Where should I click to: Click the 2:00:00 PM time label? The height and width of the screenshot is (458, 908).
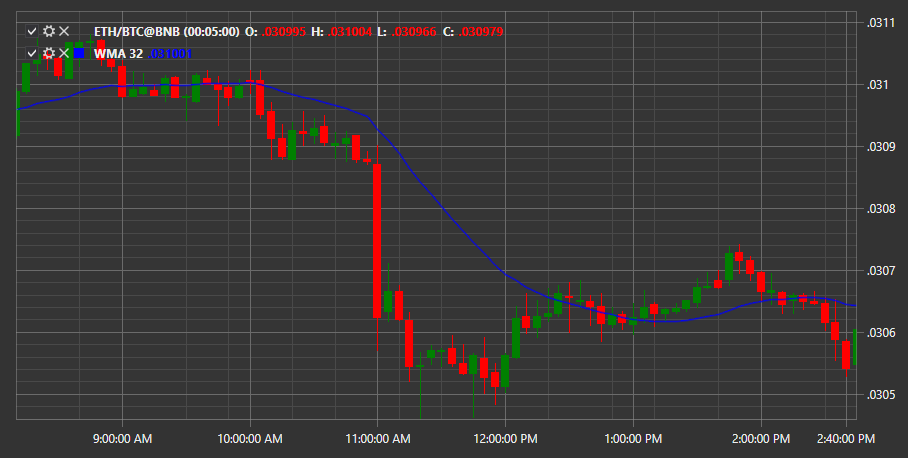pos(760,439)
